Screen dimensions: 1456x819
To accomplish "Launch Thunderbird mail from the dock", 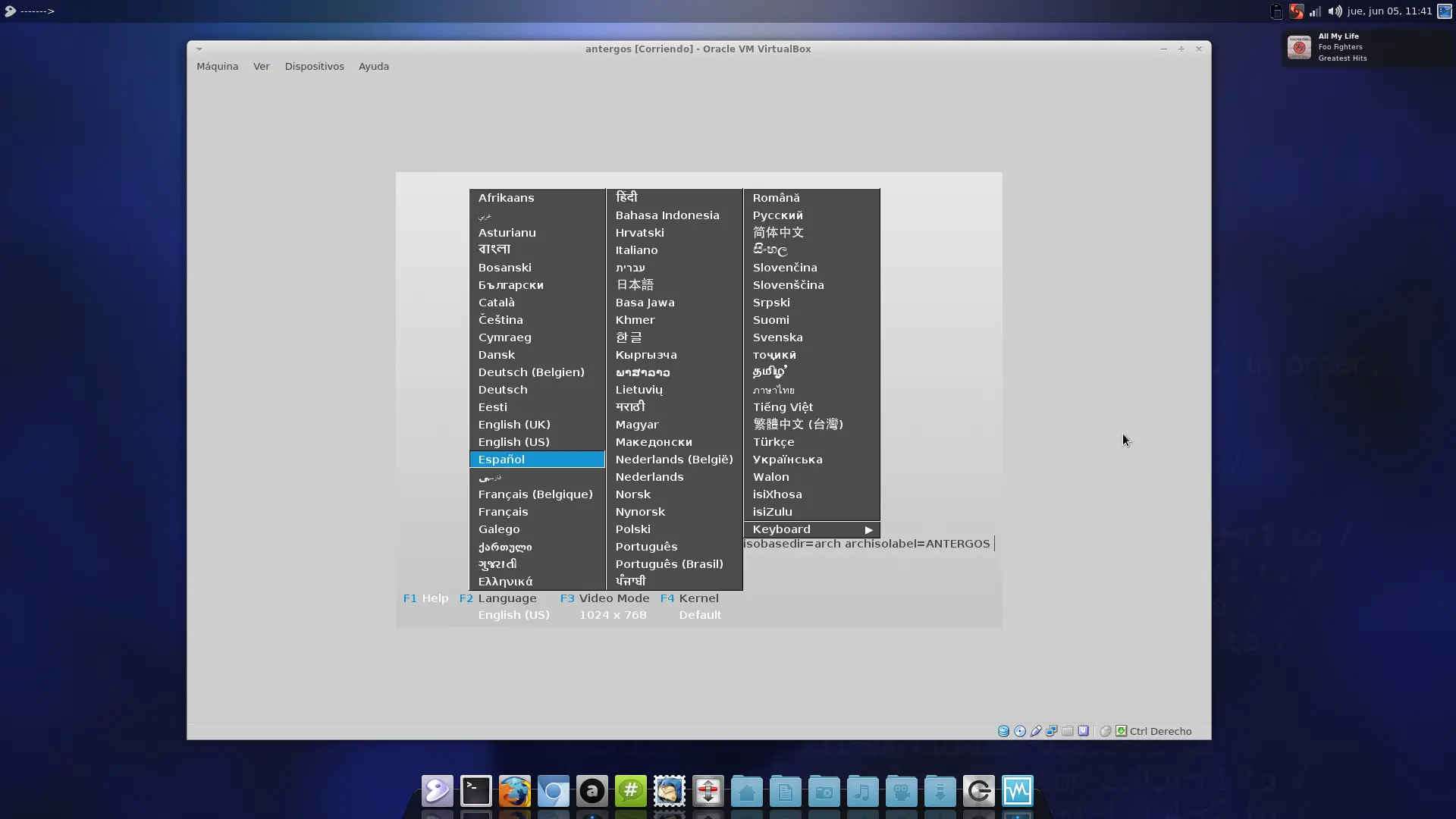I will point(670,791).
